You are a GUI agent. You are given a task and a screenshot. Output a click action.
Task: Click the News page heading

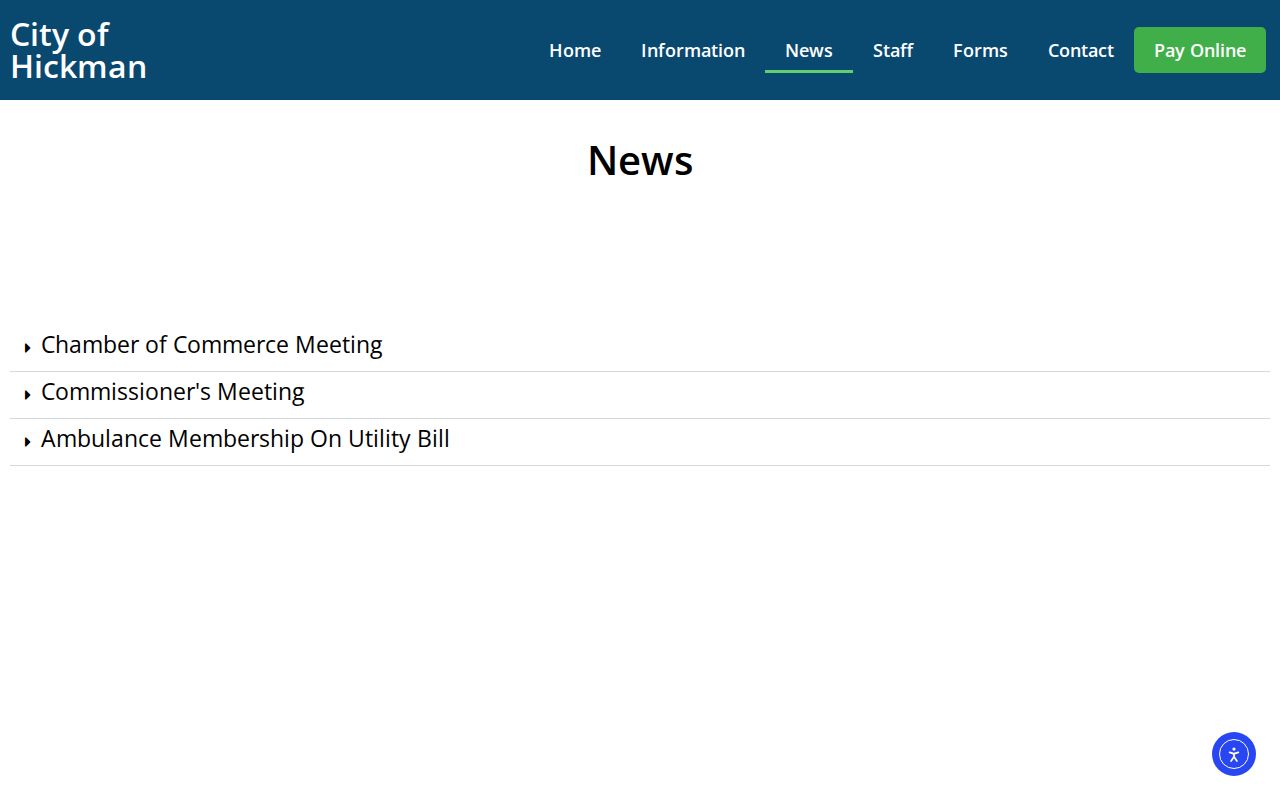click(x=640, y=160)
